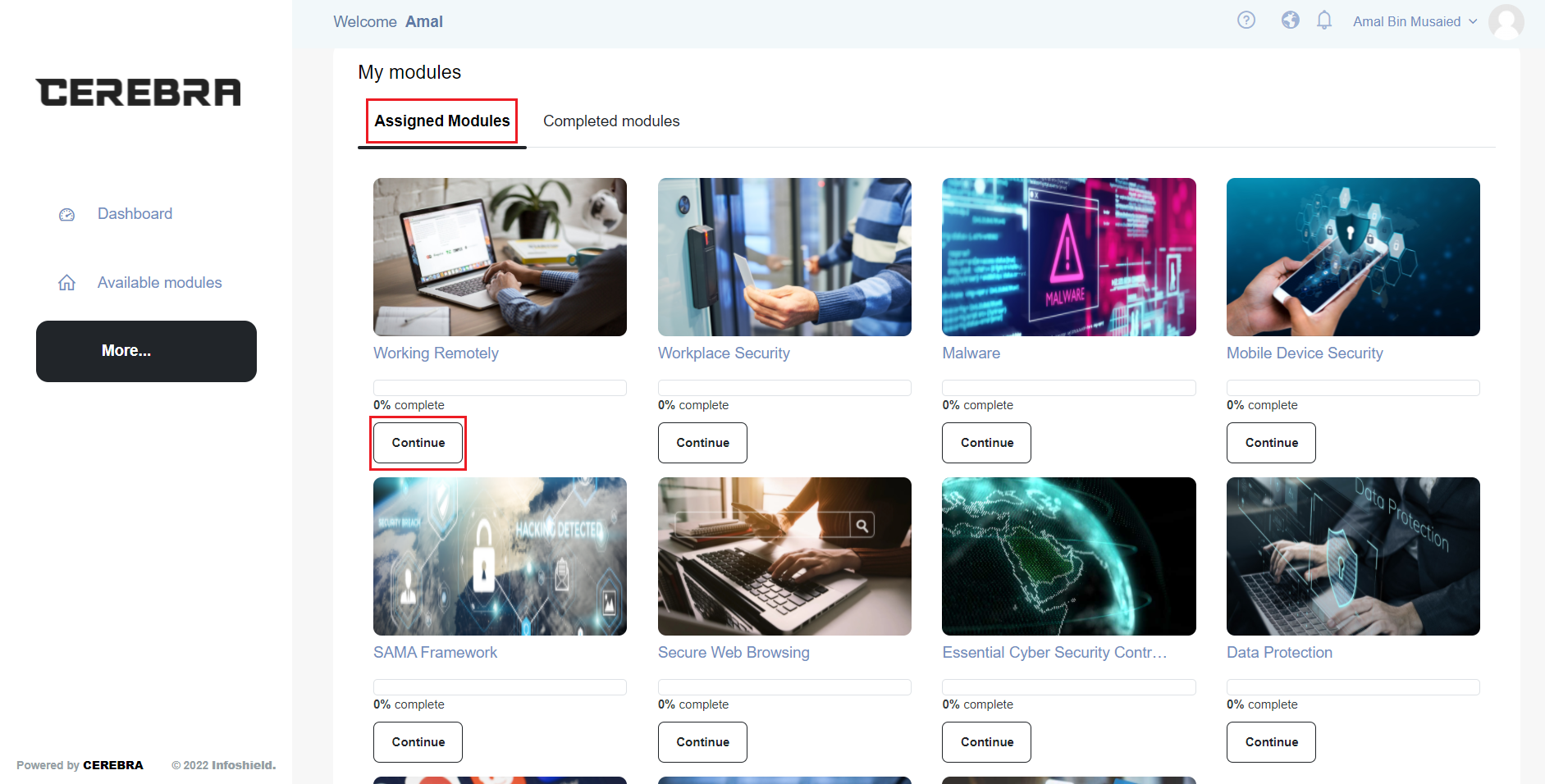Continue the Mobile Device Security module

[1272, 443]
